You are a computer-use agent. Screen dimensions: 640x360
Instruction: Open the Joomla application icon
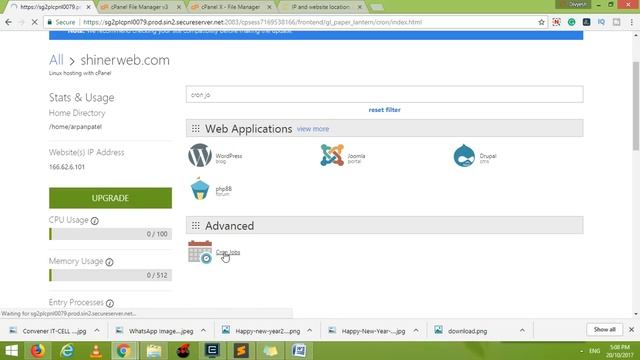tap(332, 155)
